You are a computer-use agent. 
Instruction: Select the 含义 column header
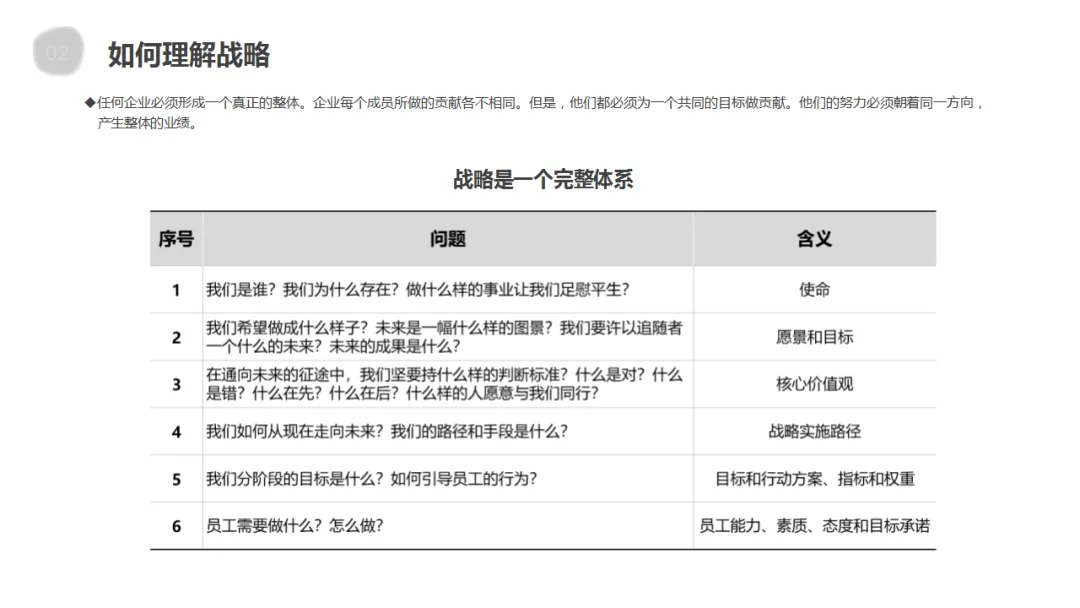pos(814,239)
